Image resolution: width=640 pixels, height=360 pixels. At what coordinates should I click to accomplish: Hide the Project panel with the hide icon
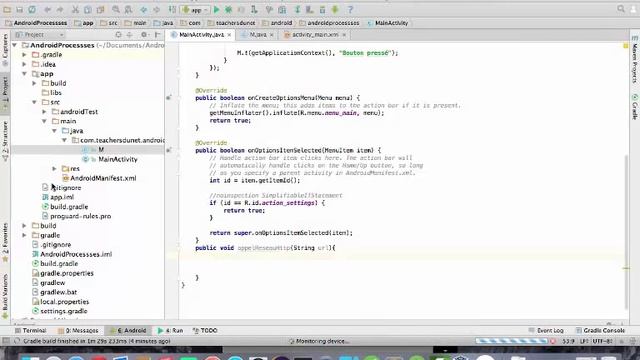click(x=158, y=35)
